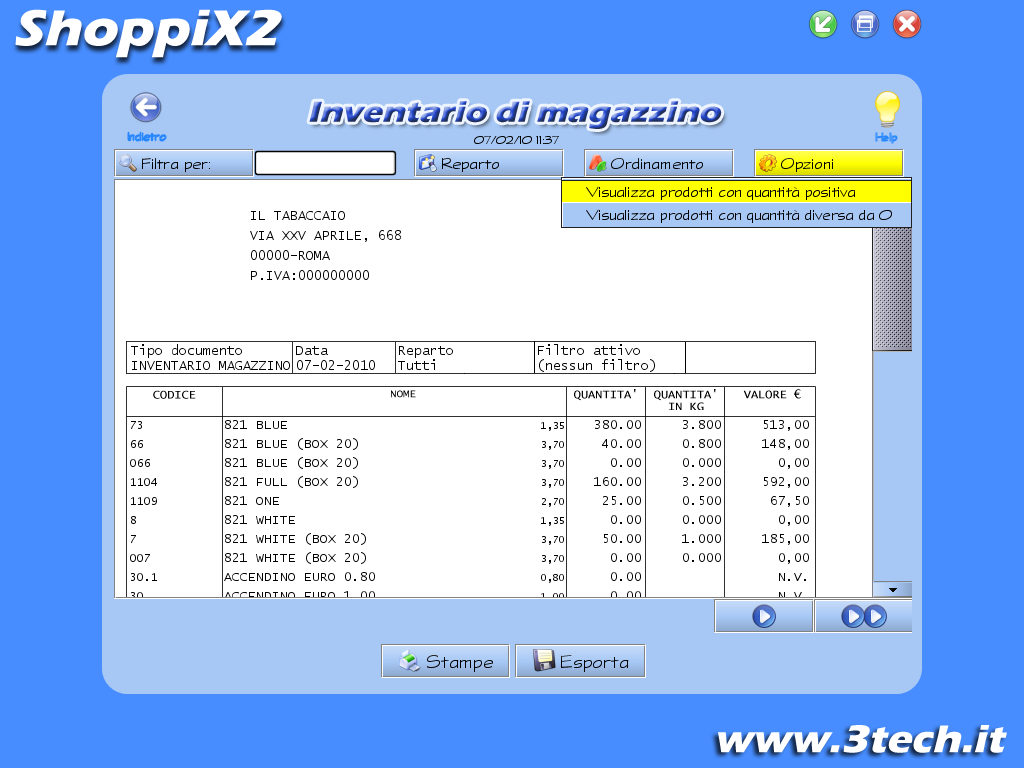
Task: Click the www.3tech.it website link
Action: pos(860,740)
